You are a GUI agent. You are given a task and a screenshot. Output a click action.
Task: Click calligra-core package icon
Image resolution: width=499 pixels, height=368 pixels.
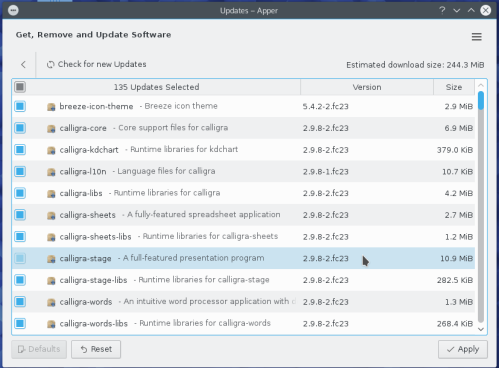[x=51, y=128]
